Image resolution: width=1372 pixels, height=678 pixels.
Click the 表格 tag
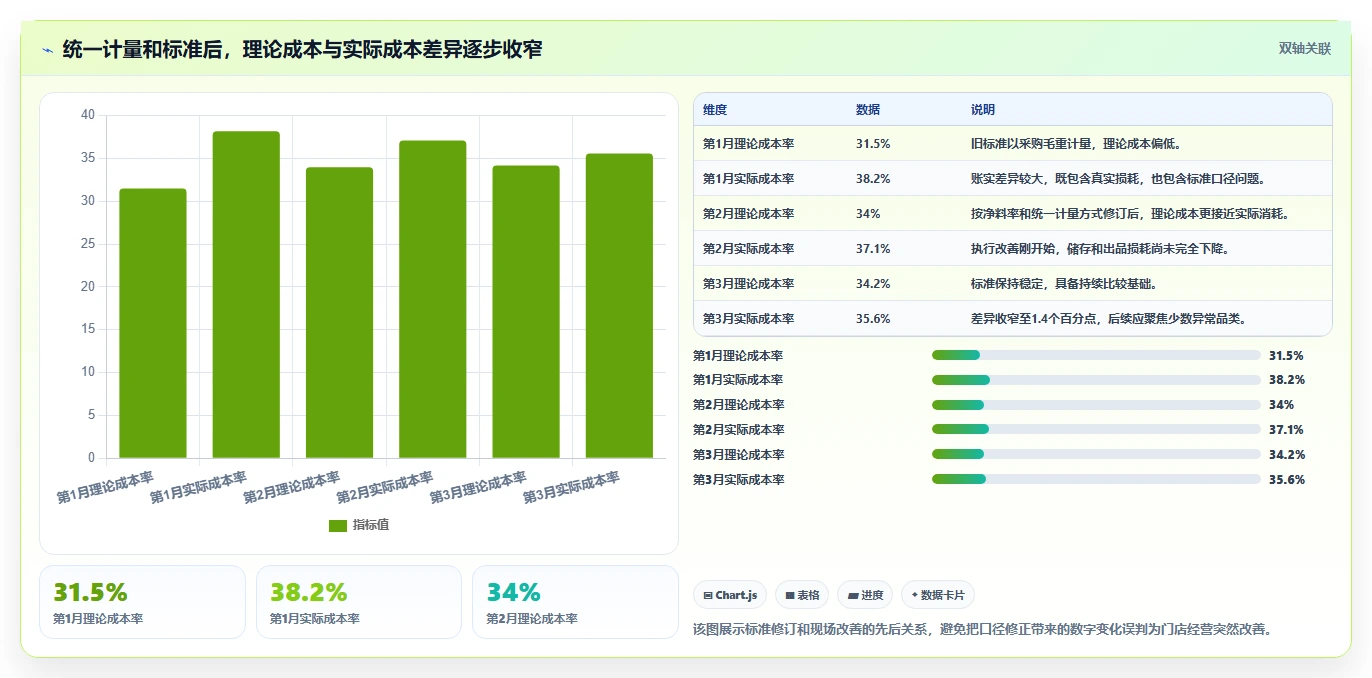tap(802, 595)
